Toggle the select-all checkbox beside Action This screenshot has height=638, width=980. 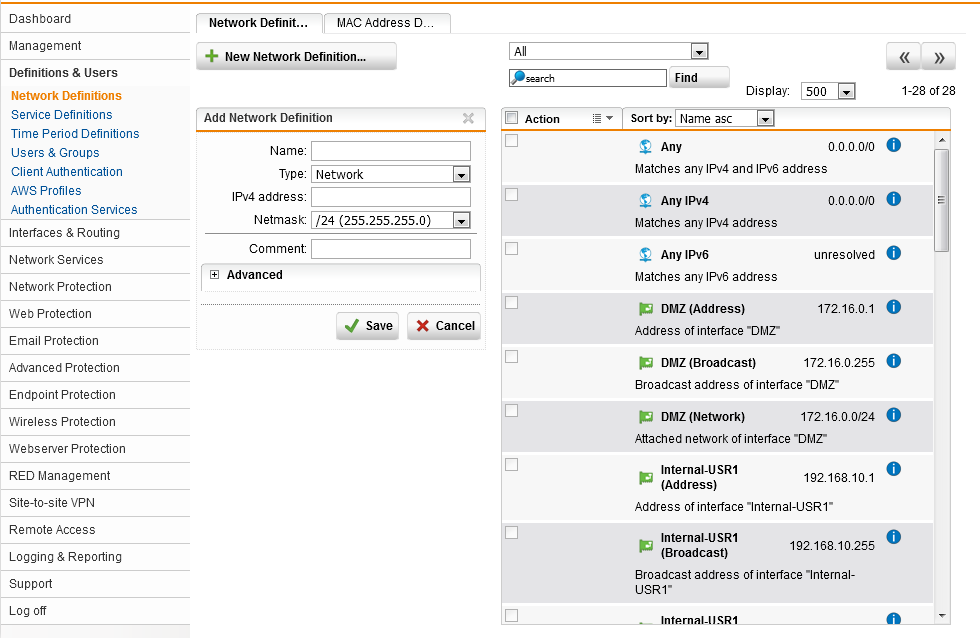coord(512,118)
